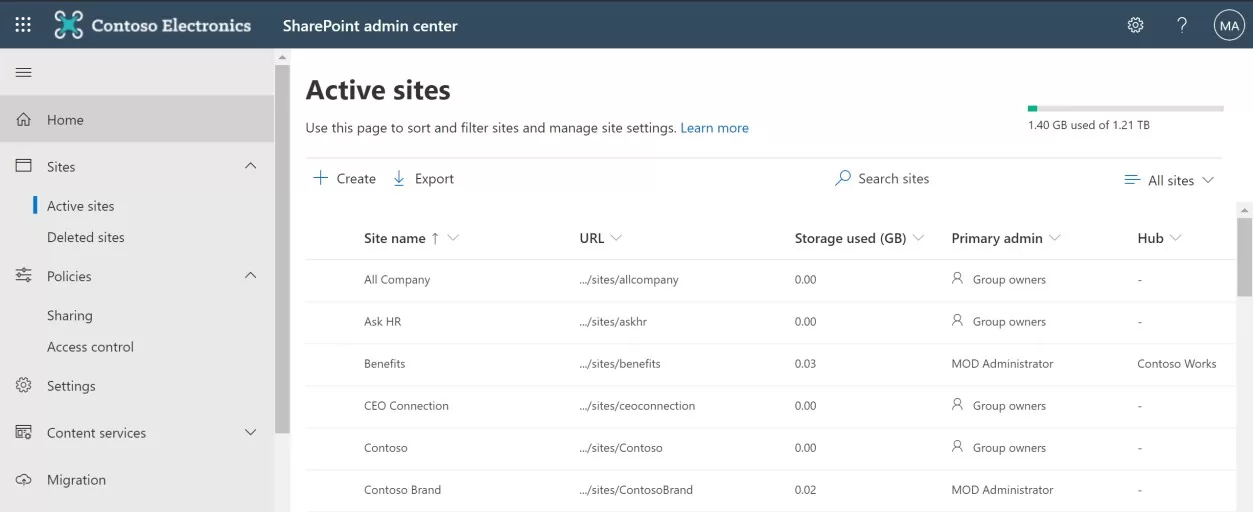Click the .../sites/benefits URL
This screenshot has height=512, width=1253.
(620, 364)
